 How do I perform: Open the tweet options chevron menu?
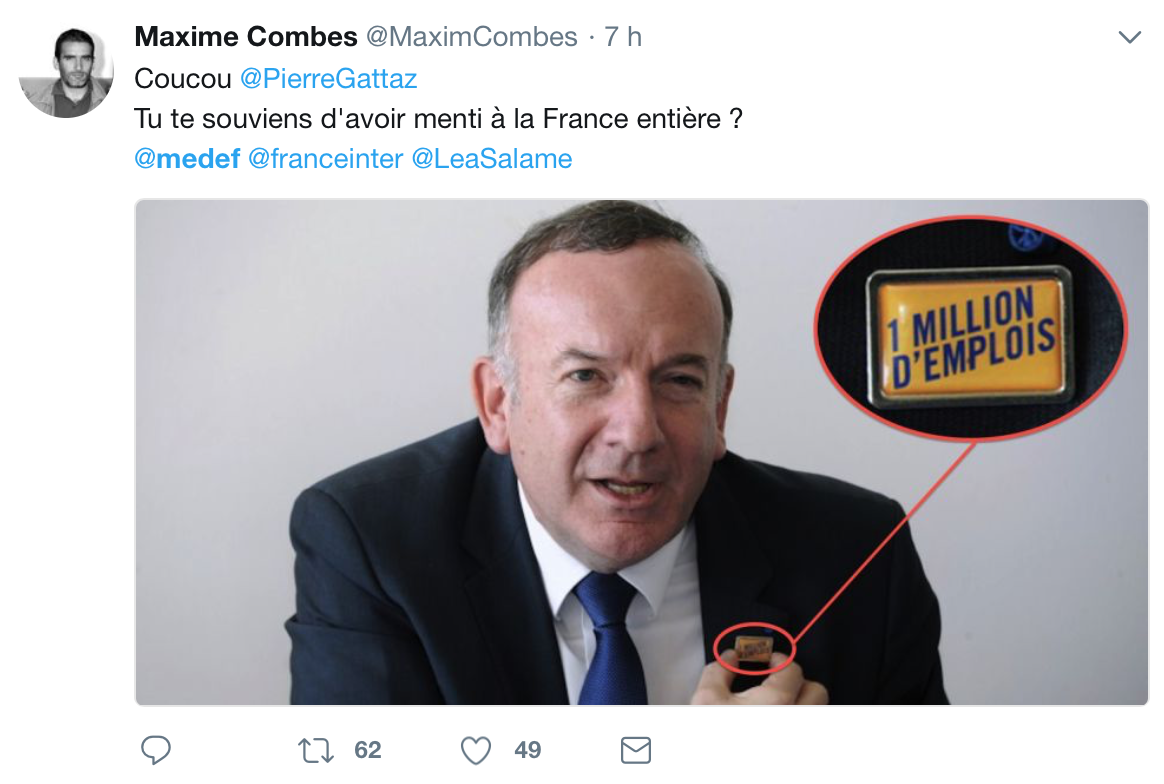tap(1129, 38)
